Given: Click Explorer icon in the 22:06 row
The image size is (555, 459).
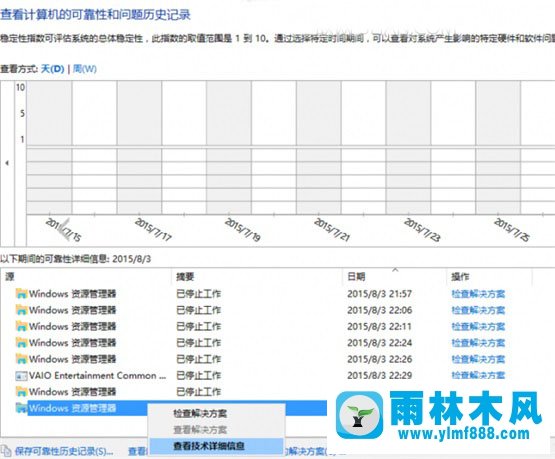Looking at the screenshot, I should pyautogui.click(x=21, y=310).
